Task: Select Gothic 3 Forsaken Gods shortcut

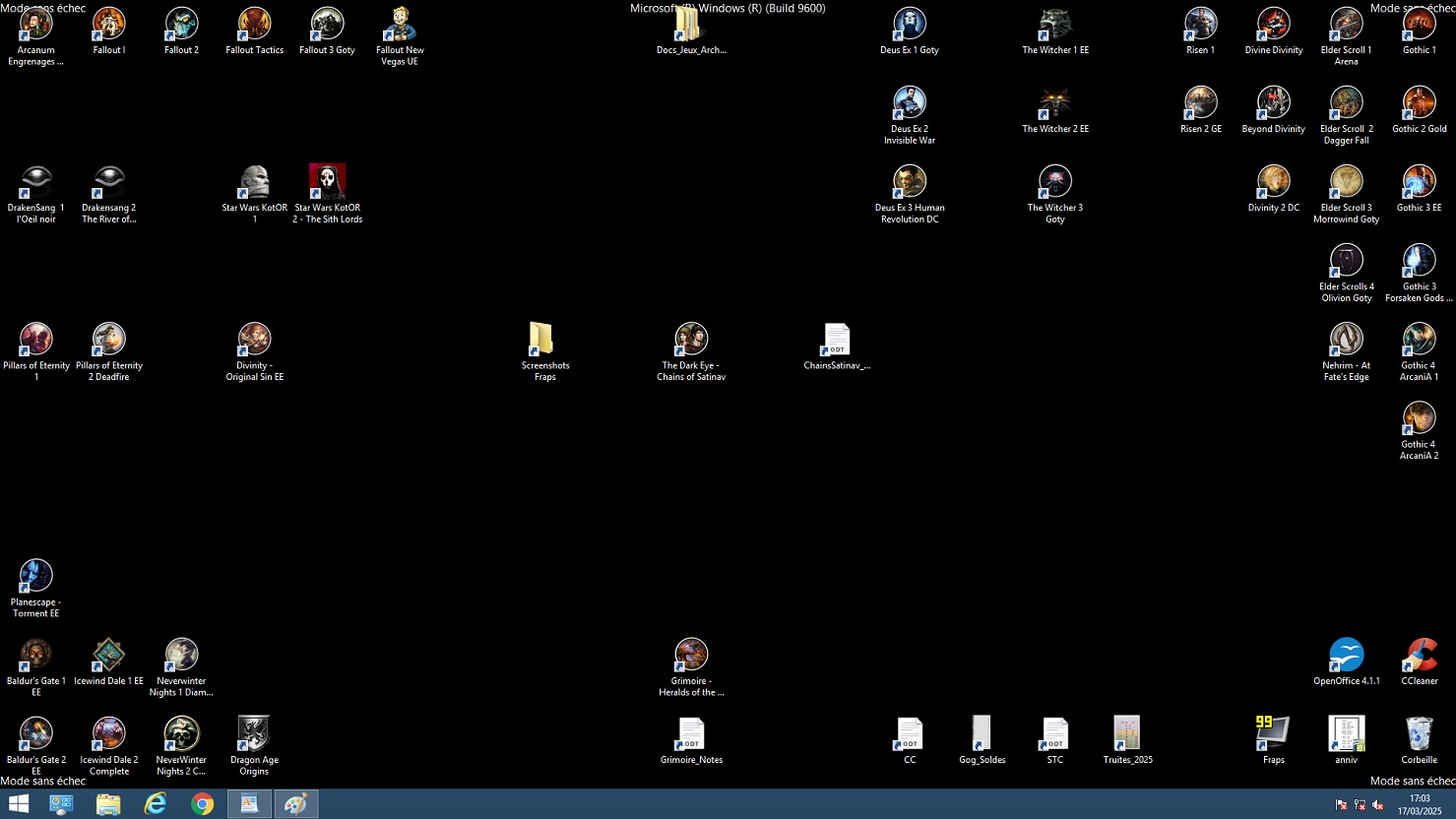Action: pos(1420,260)
